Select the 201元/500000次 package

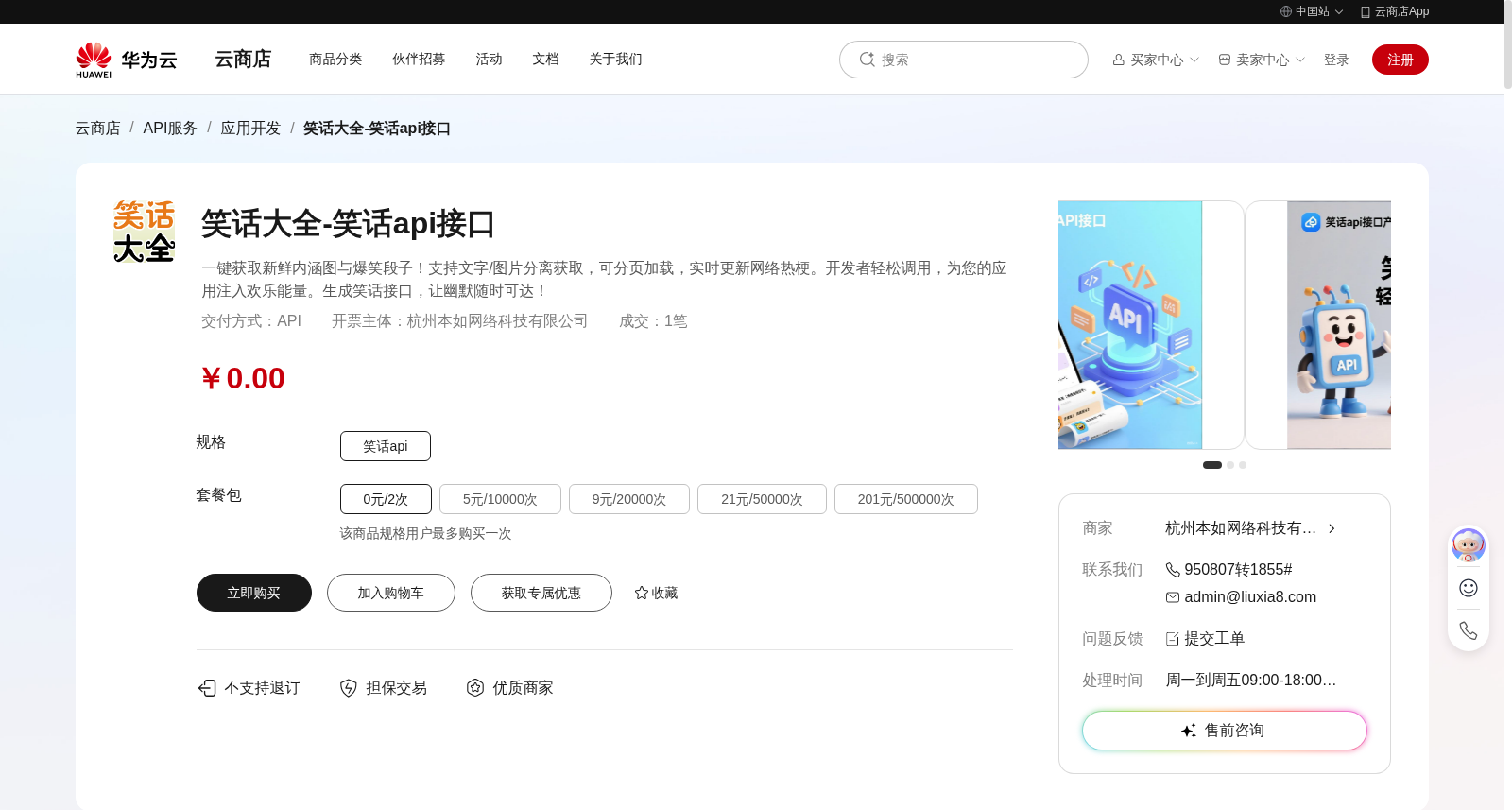[x=906, y=499]
